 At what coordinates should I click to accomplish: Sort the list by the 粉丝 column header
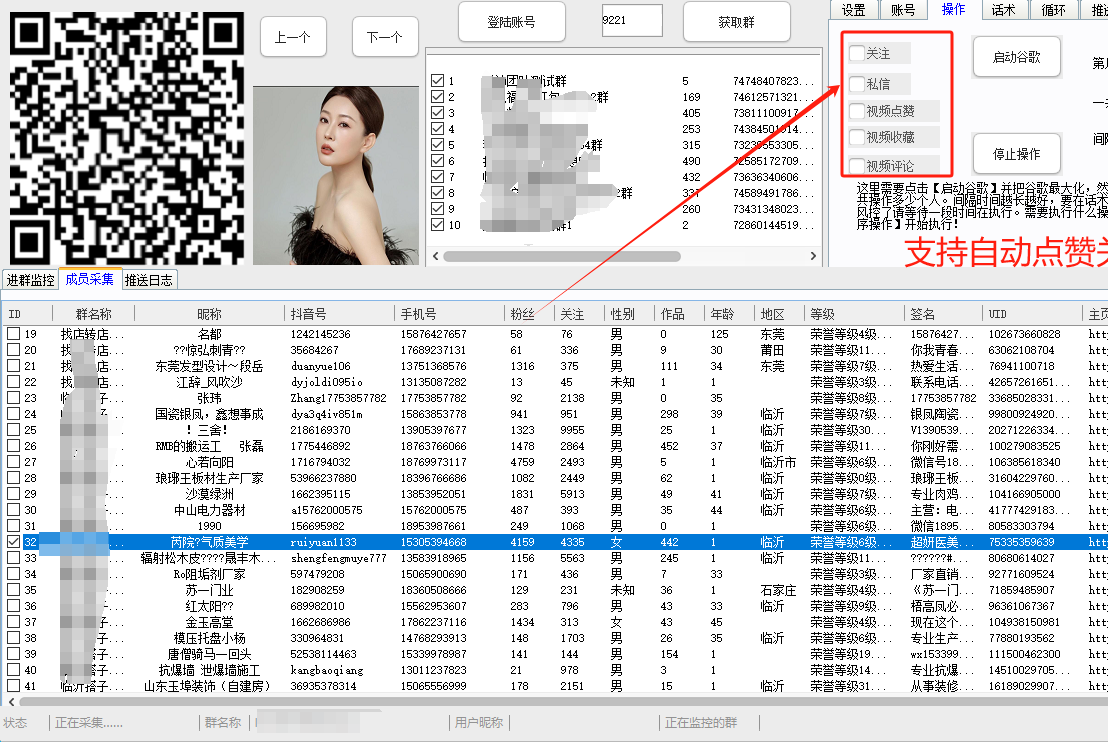pos(521,314)
